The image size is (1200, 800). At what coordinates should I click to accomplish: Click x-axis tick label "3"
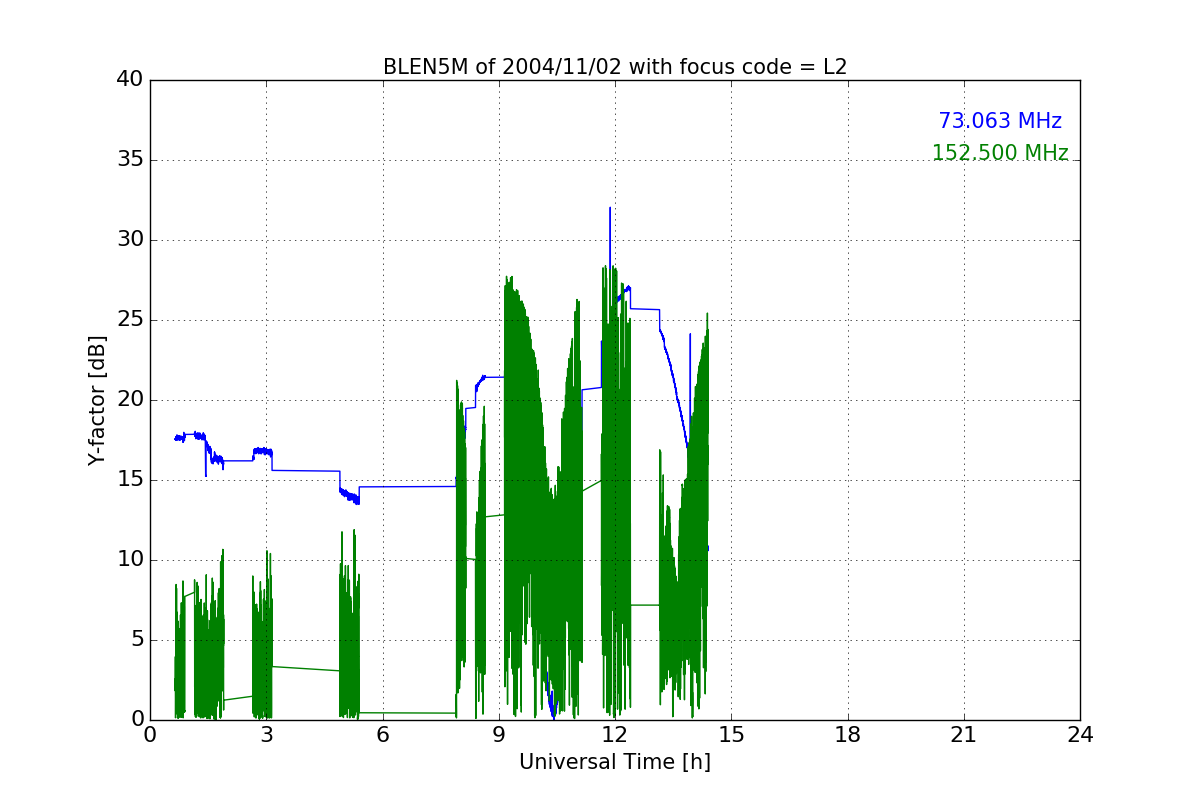(266, 735)
